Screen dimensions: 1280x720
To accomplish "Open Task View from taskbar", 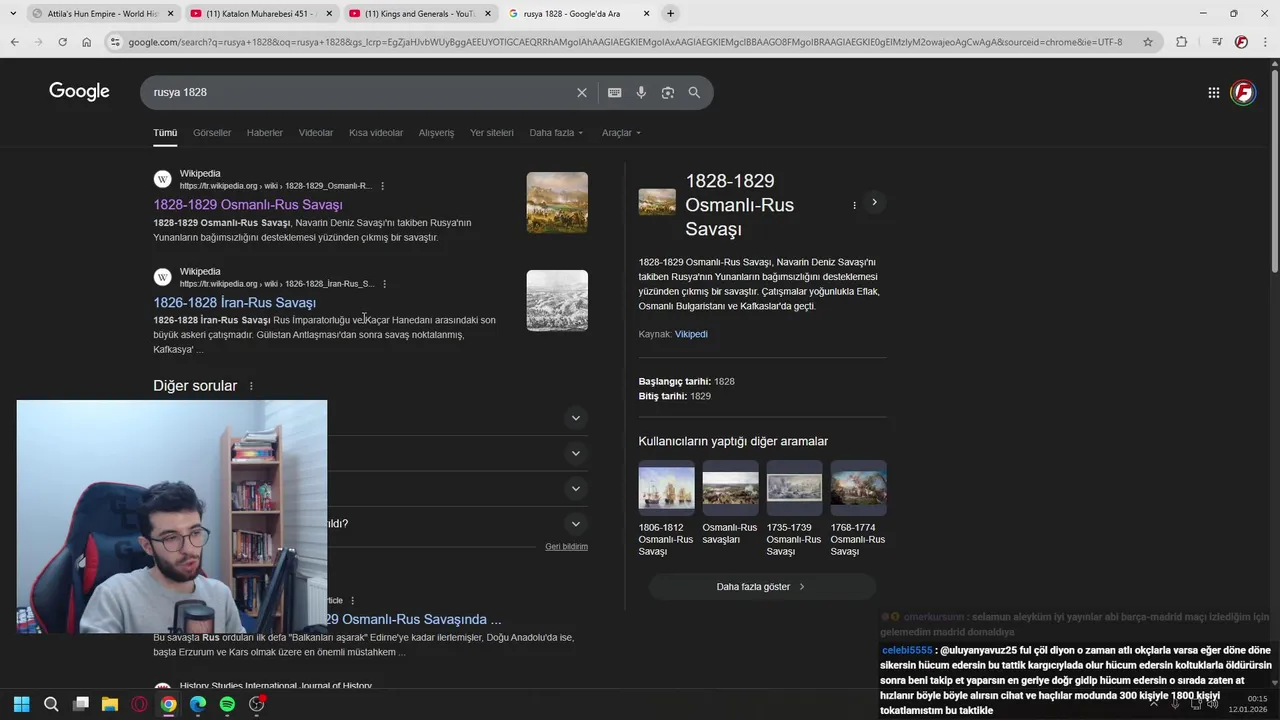I will (81, 704).
